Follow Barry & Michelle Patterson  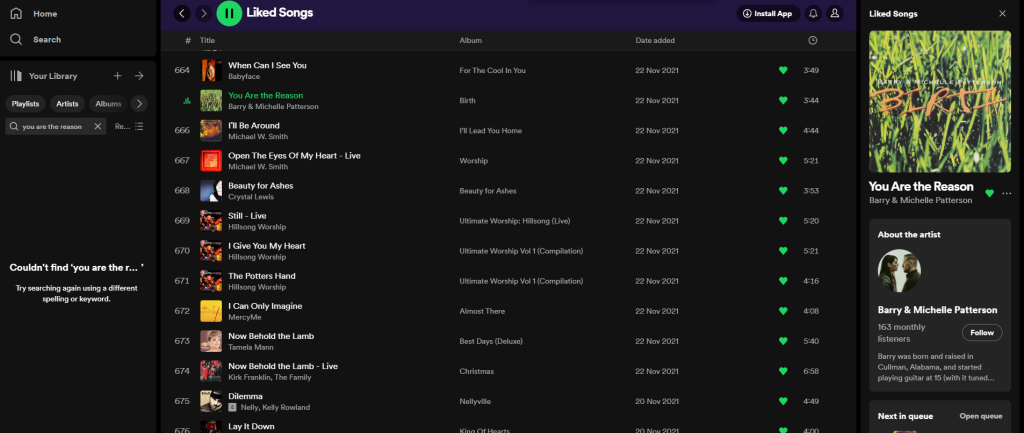(981, 332)
